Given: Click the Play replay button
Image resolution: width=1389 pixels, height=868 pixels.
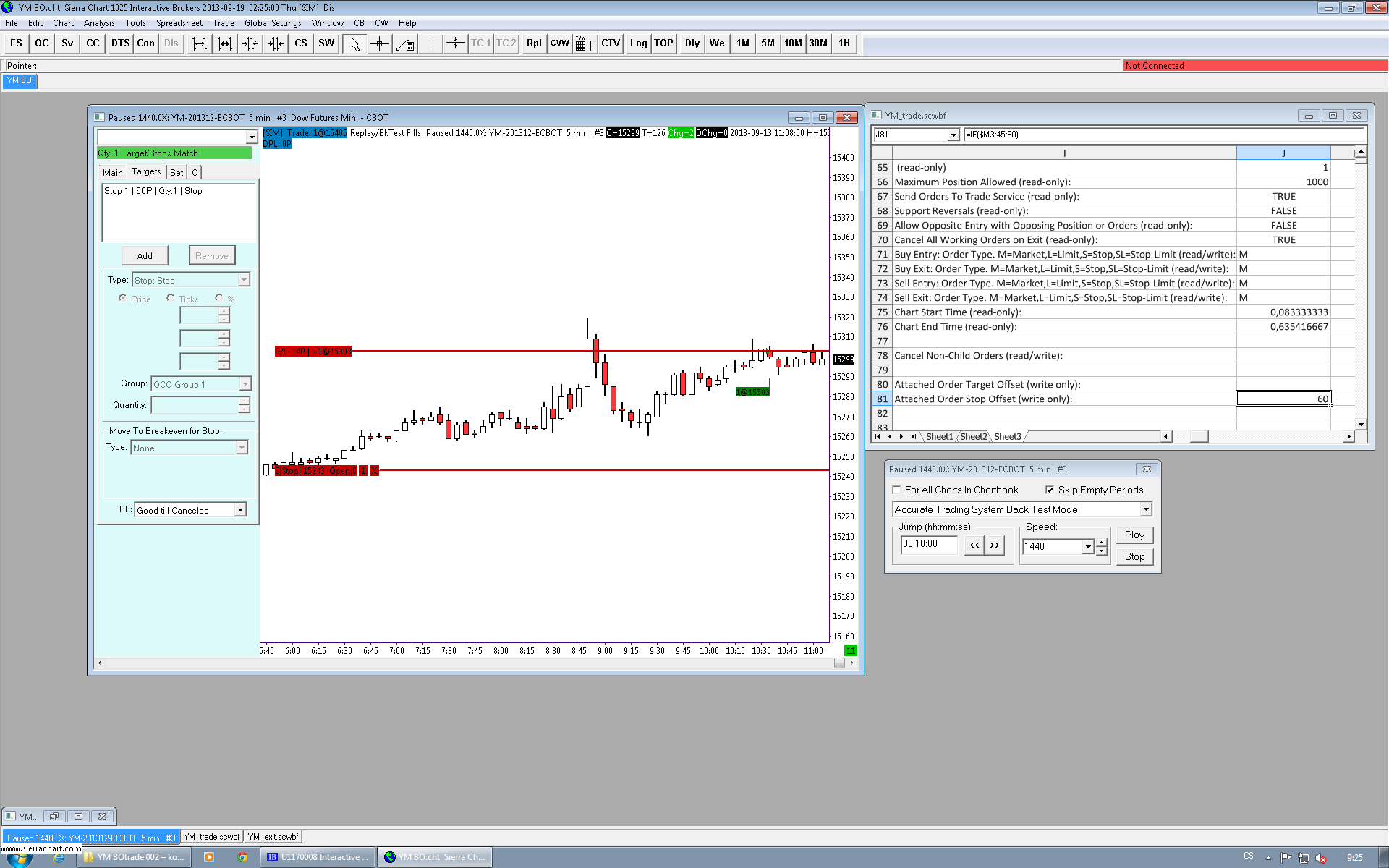Looking at the screenshot, I should click(1134, 535).
